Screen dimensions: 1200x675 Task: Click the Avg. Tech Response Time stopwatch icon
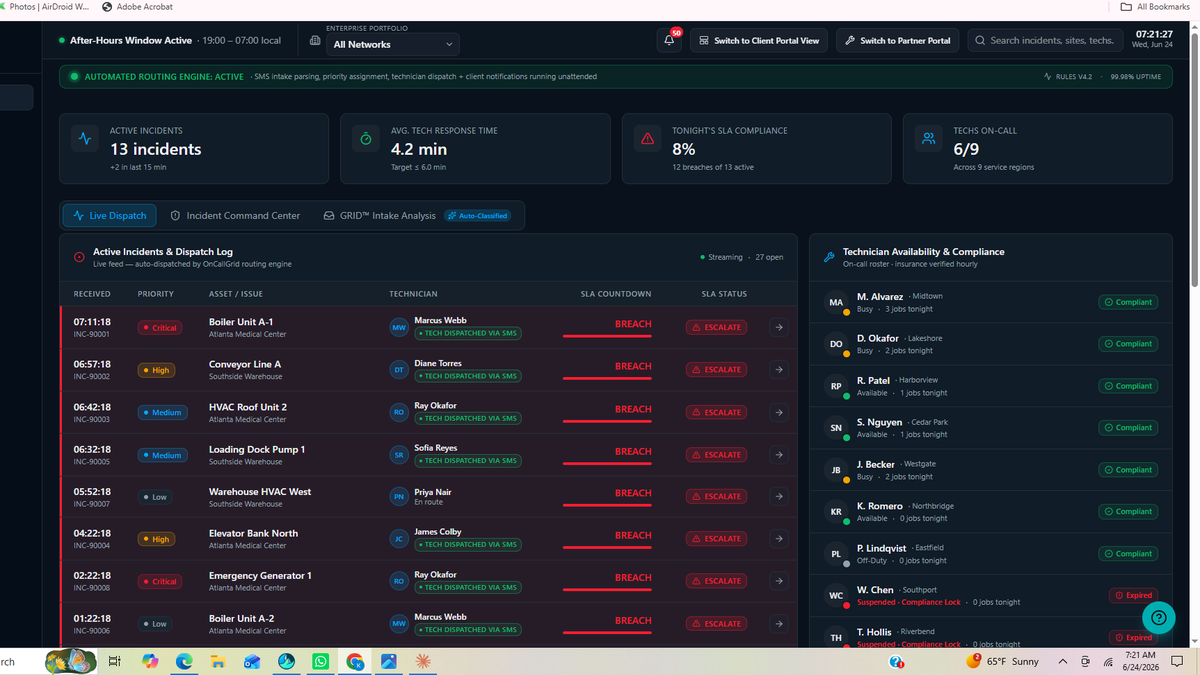point(366,140)
